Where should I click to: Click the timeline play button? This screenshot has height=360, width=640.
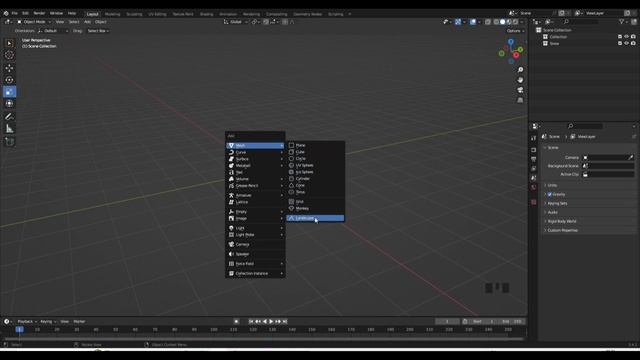tap(271, 322)
